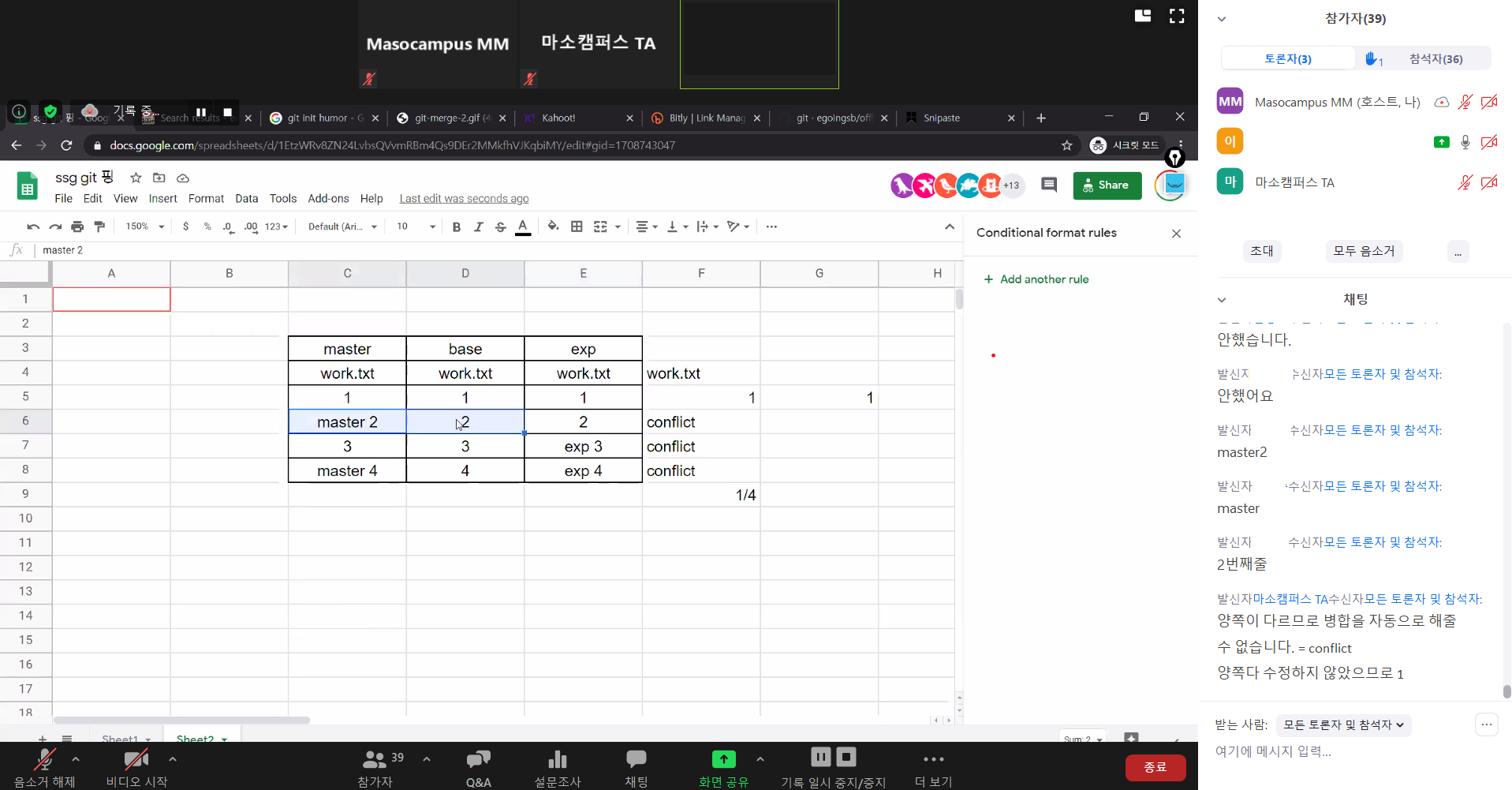
Task: Click the paint format roller icon
Action: 99,227
